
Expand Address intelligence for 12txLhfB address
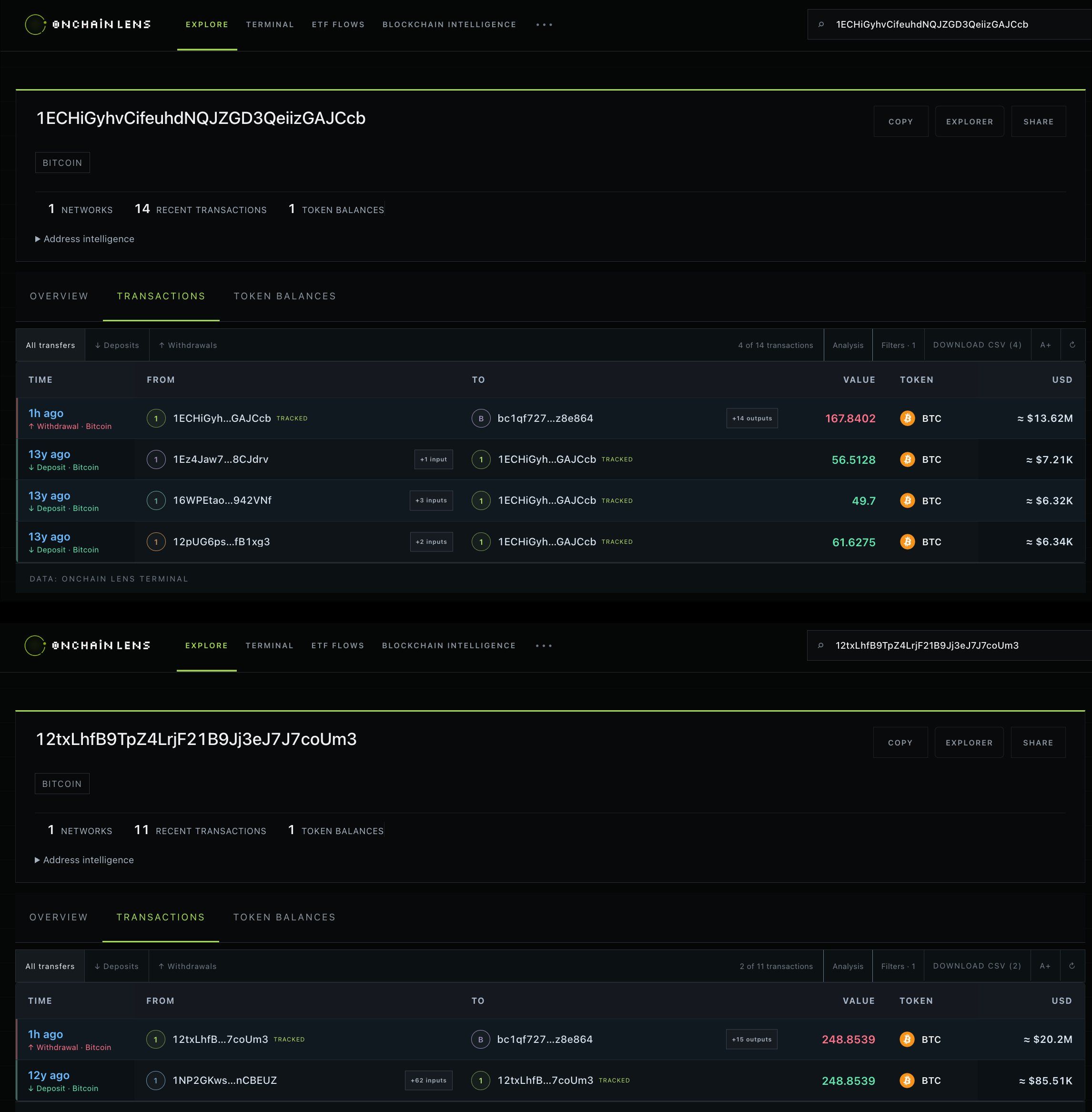[x=84, y=859]
